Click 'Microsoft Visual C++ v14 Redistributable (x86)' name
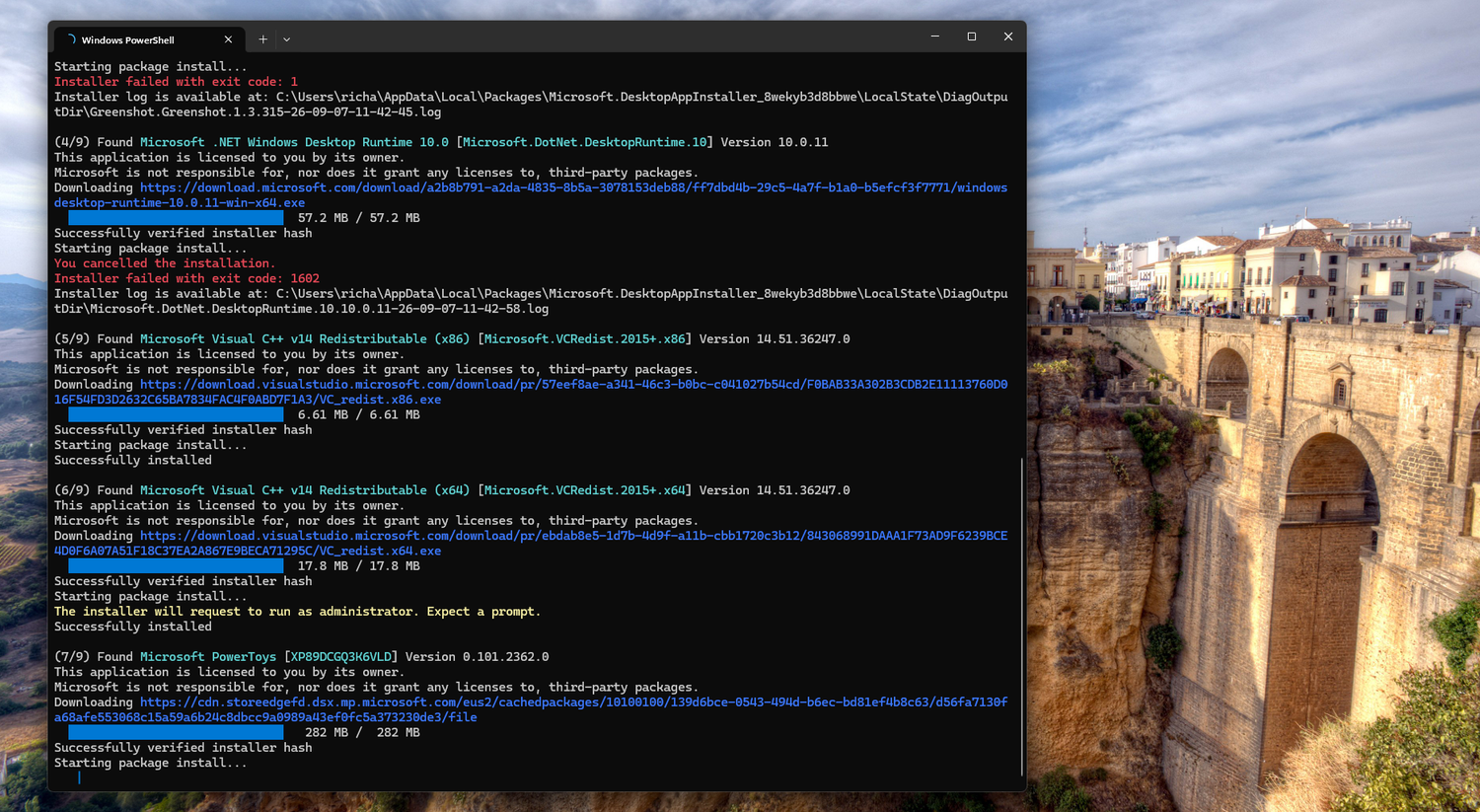The image size is (1480, 812). tap(305, 339)
